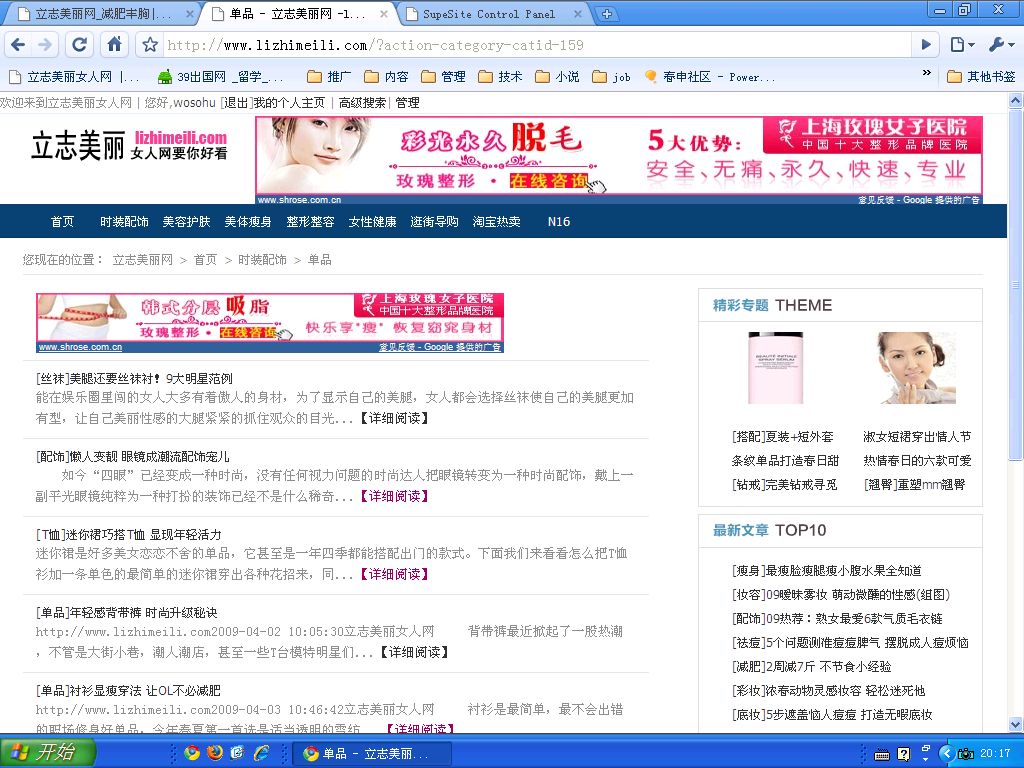Screen dimensions: 1024x768
Task: Open the 推广 bookmarks folder
Action: 329,76
